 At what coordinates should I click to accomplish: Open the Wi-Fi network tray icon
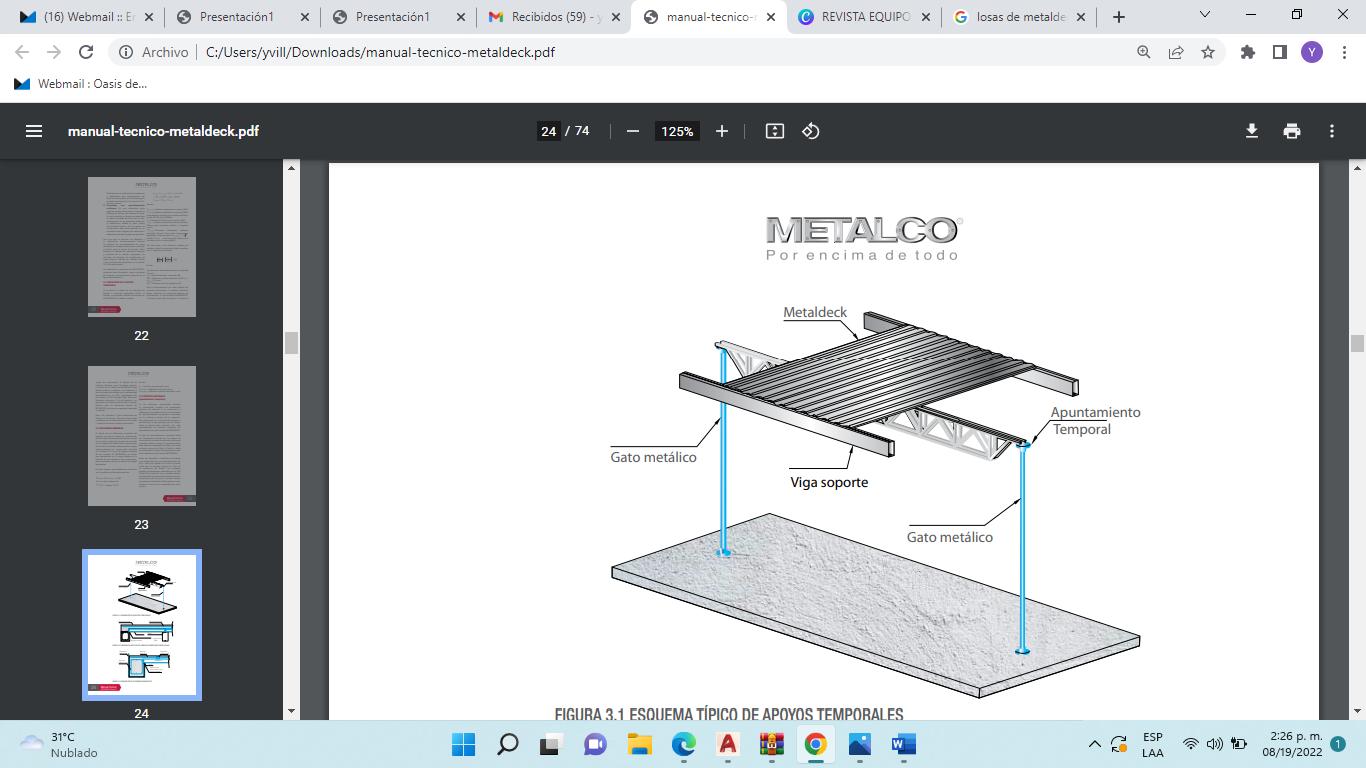pyautogui.click(x=1191, y=744)
